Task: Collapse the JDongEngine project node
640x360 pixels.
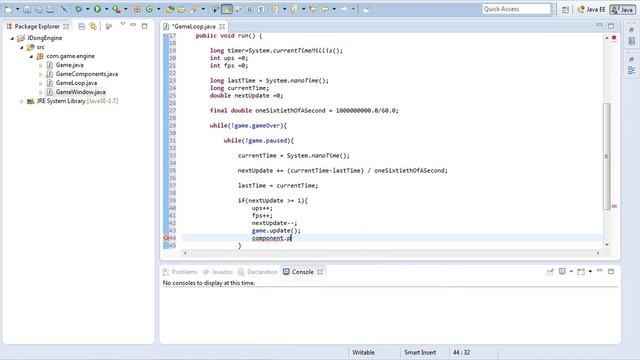Action: tap(12, 38)
